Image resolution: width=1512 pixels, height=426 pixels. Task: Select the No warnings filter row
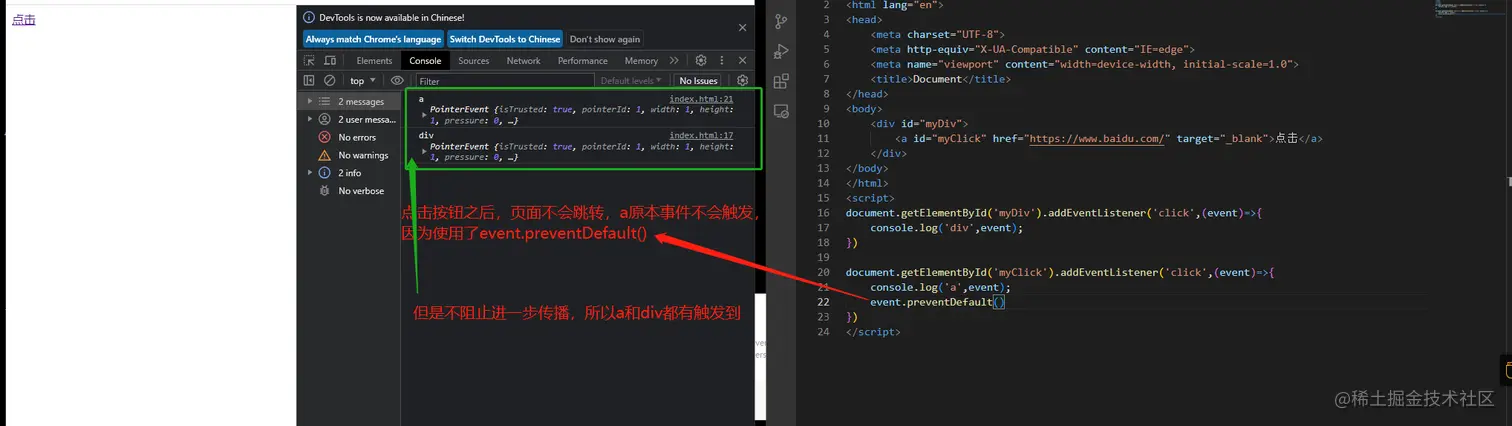click(x=348, y=155)
